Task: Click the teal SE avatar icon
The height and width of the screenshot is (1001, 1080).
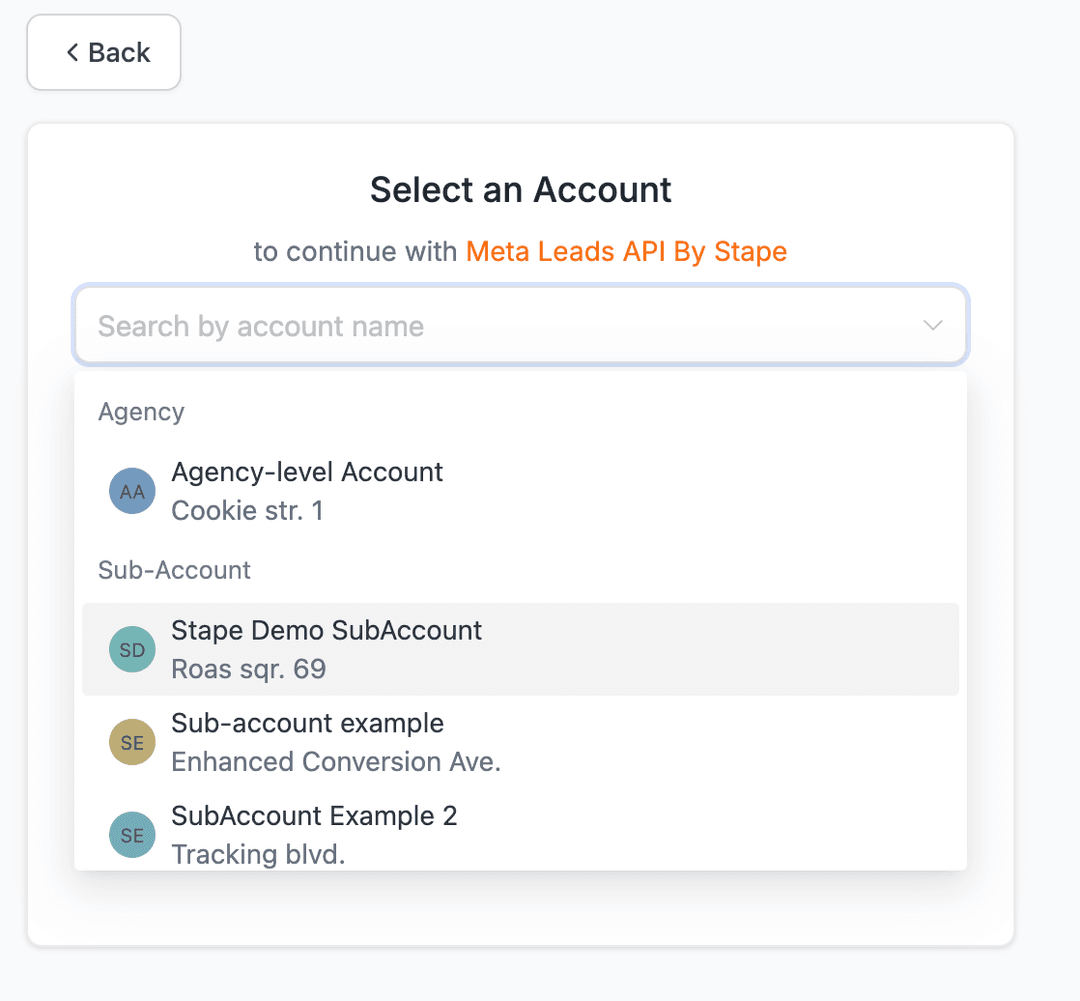Action: [x=132, y=835]
